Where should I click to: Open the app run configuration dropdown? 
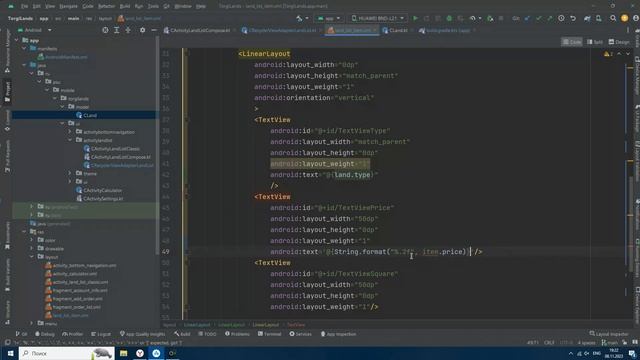click(329, 18)
